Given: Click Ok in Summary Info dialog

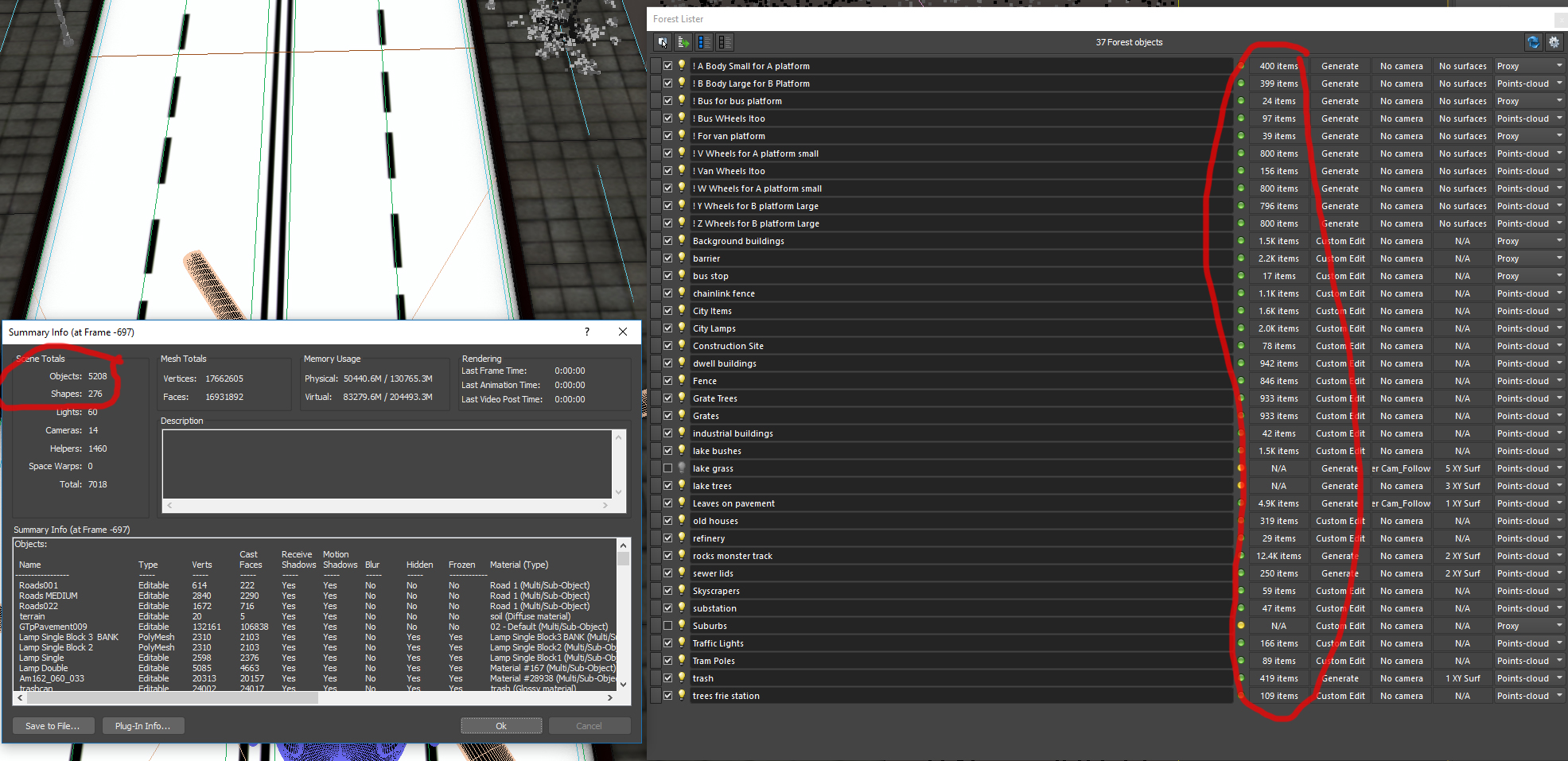Looking at the screenshot, I should 501,726.
